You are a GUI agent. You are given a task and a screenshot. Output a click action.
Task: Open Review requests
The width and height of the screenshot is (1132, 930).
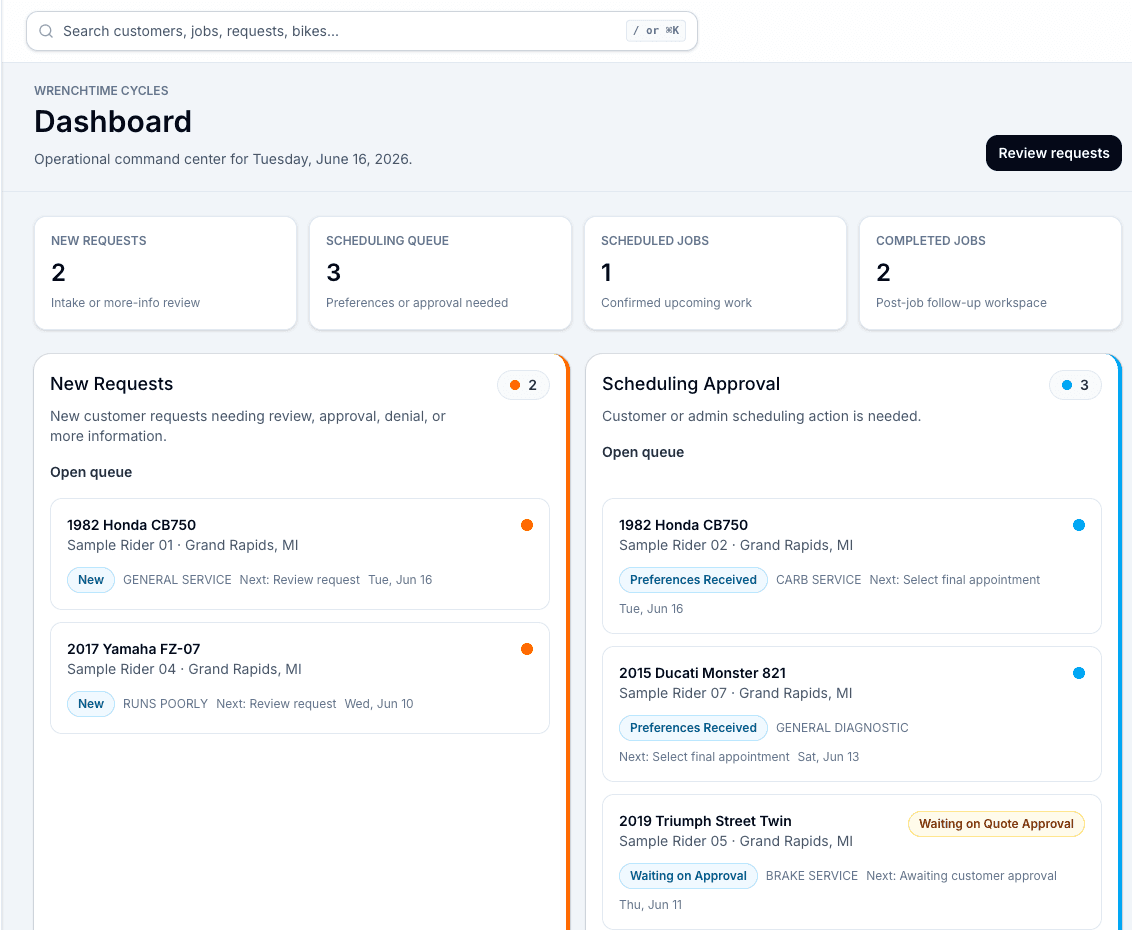tap(1053, 153)
